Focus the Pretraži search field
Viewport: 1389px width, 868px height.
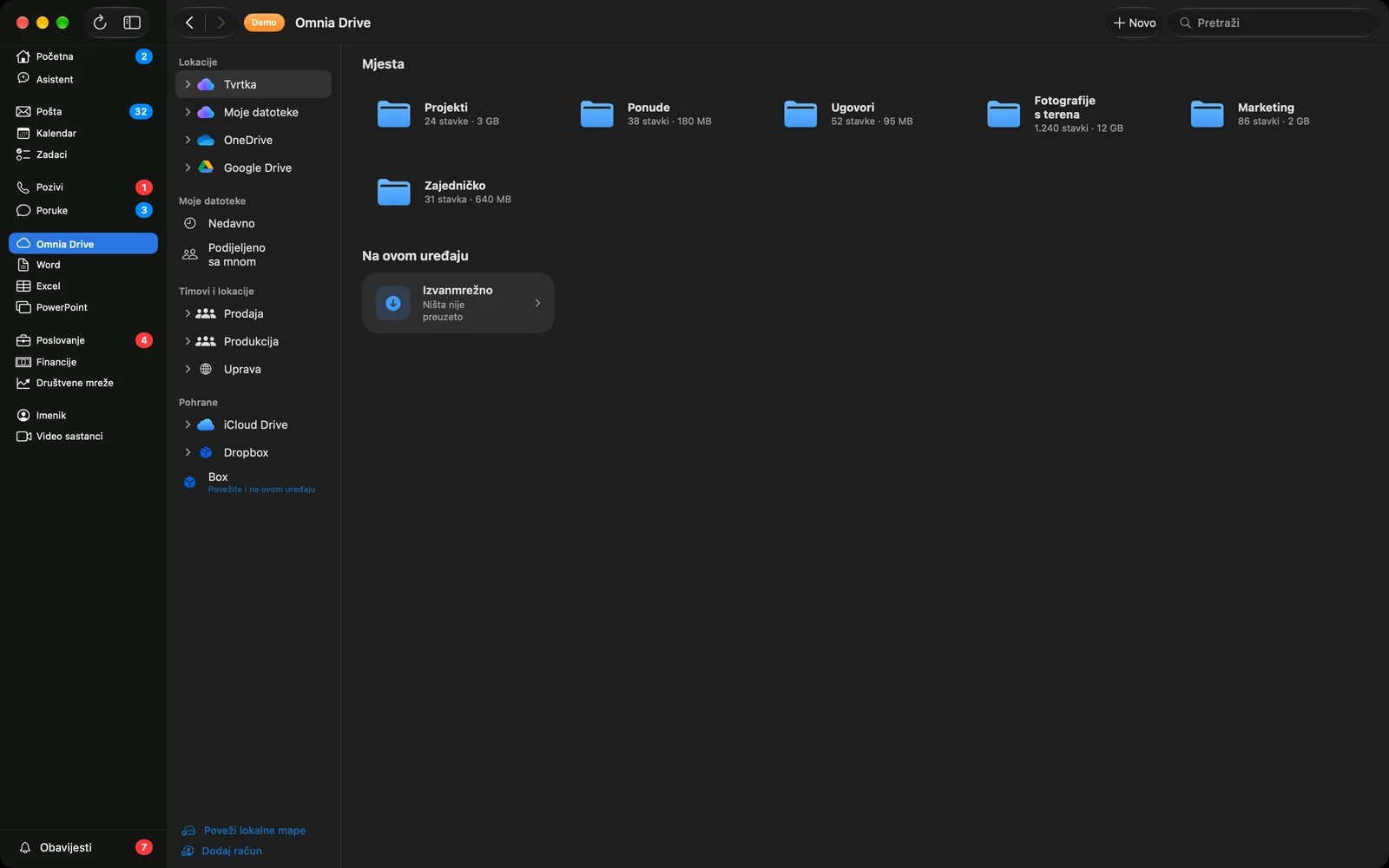[1273, 23]
